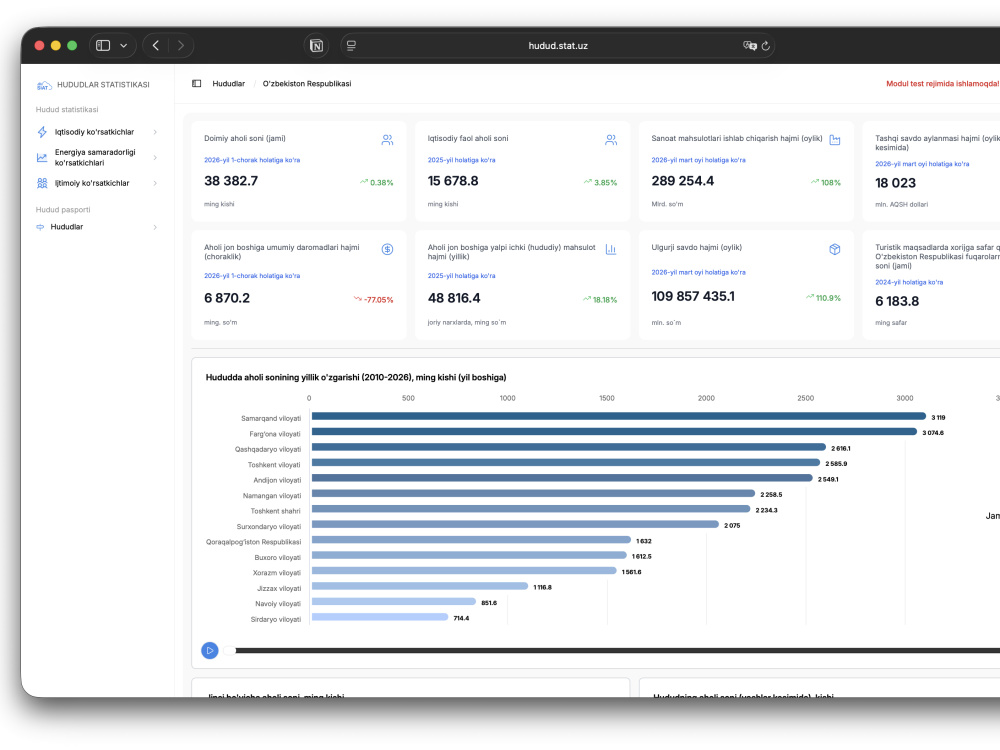Go back with the browser back arrow
1000x750 pixels.
click(x=156, y=45)
